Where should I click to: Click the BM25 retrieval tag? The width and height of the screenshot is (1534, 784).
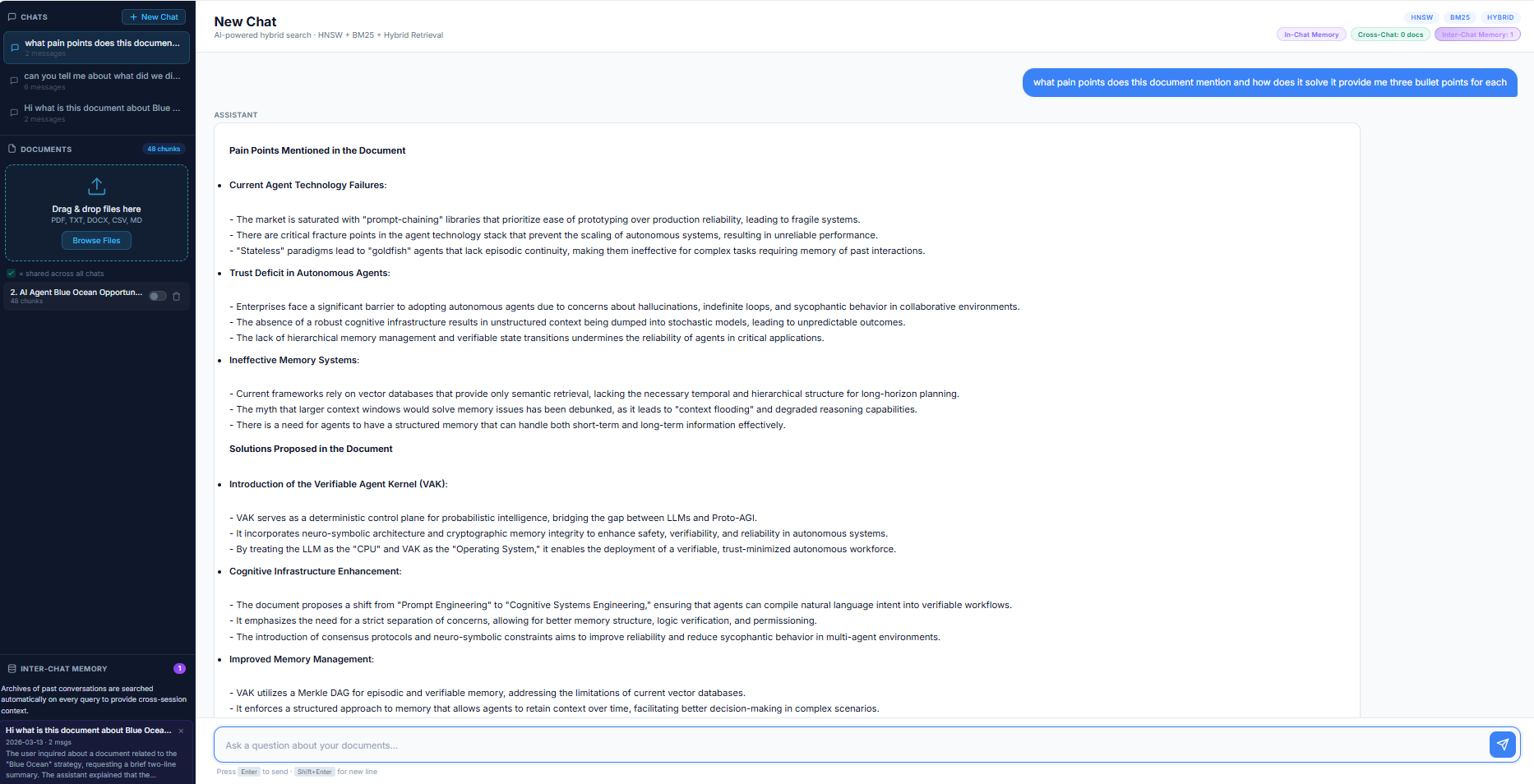(1459, 17)
